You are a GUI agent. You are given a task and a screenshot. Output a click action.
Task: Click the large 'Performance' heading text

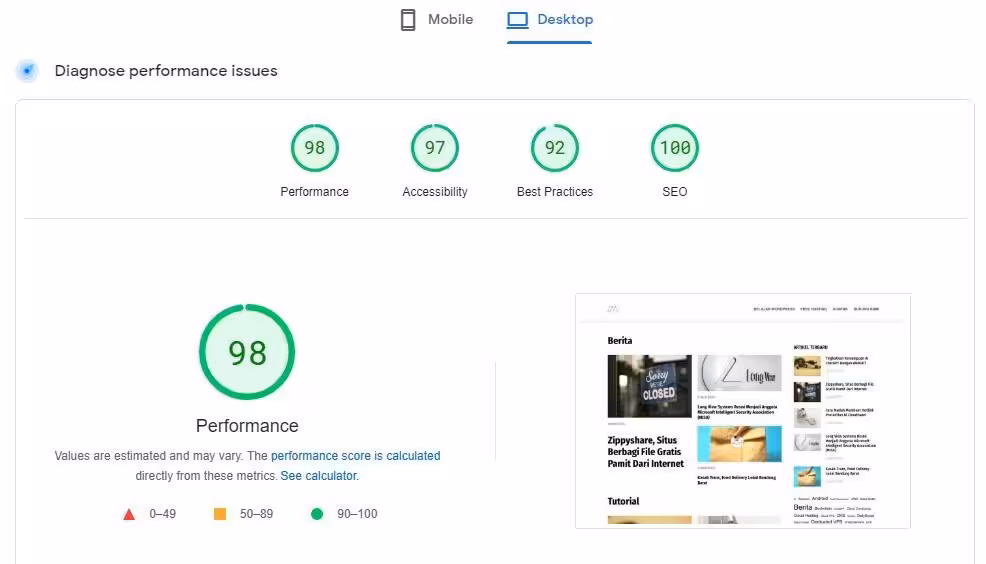(x=247, y=426)
